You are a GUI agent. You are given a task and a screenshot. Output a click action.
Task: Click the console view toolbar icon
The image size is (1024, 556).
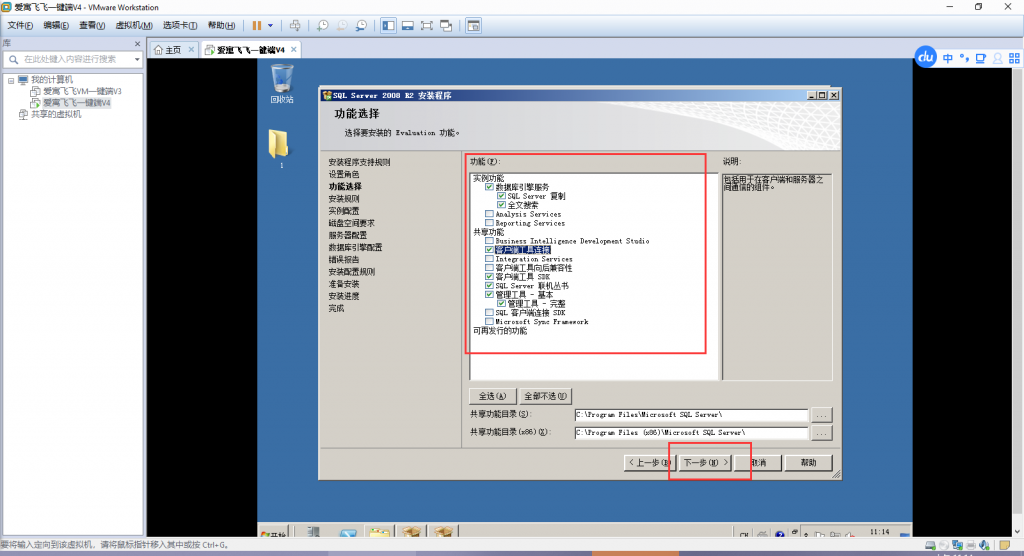(473, 25)
